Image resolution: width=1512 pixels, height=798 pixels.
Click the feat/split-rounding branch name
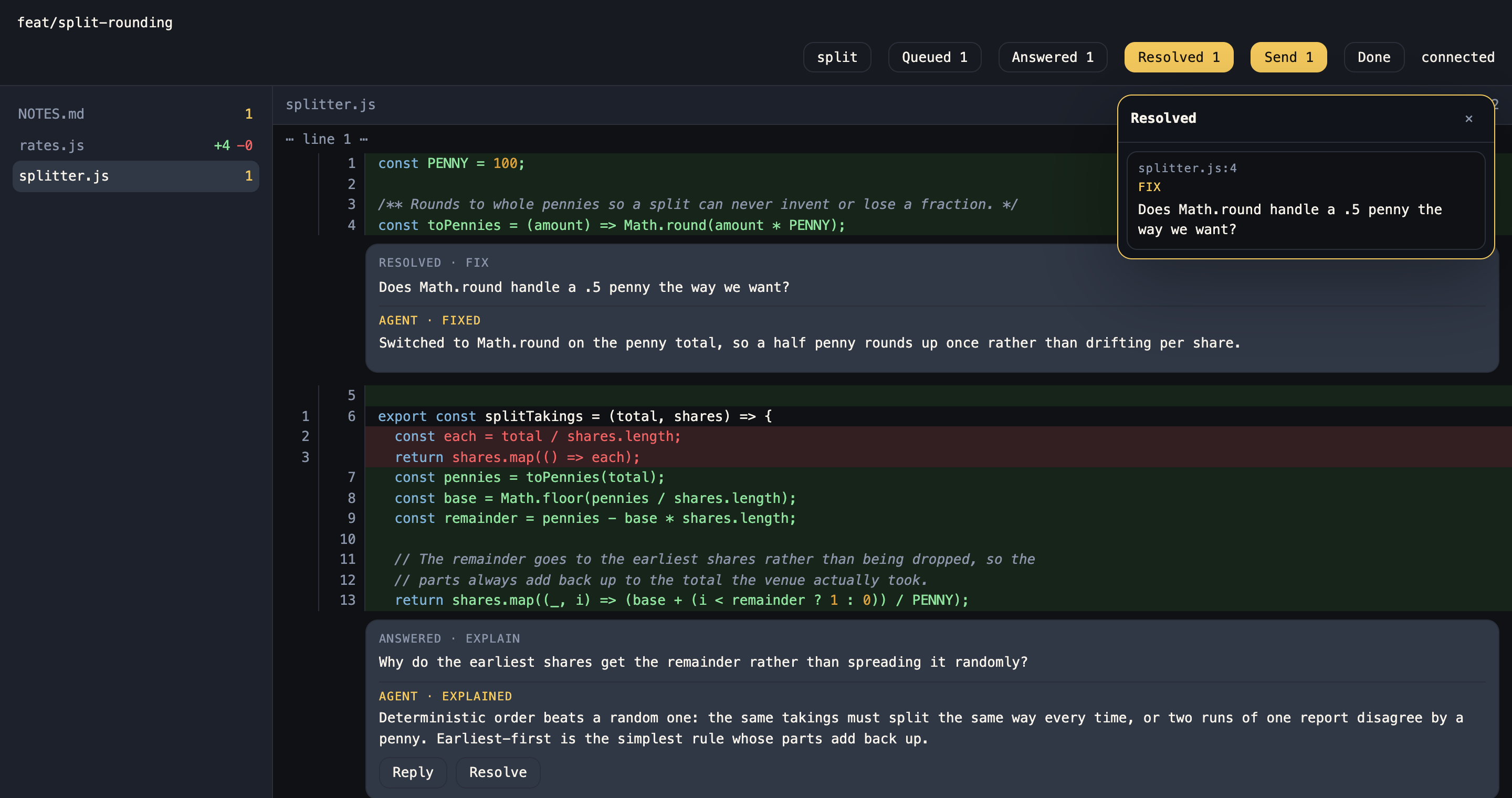(95, 22)
